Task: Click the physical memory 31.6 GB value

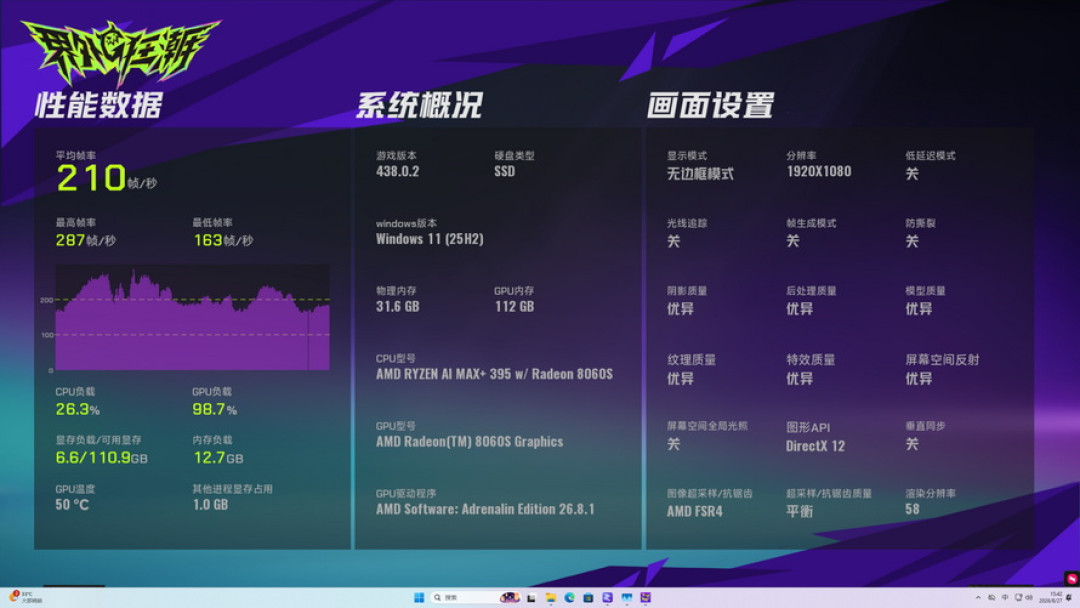Action: click(397, 306)
